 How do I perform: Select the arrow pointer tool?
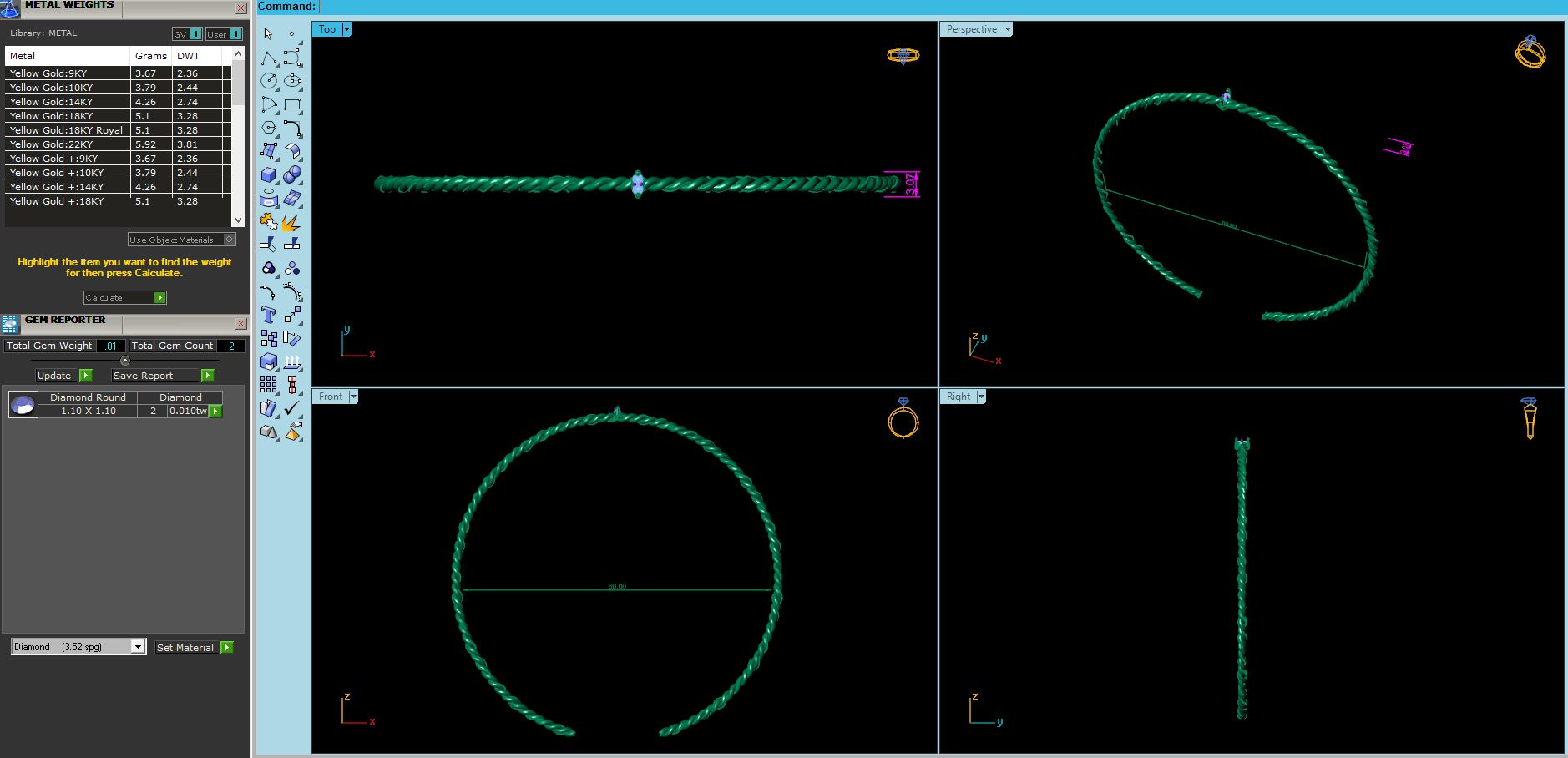coord(268,34)
